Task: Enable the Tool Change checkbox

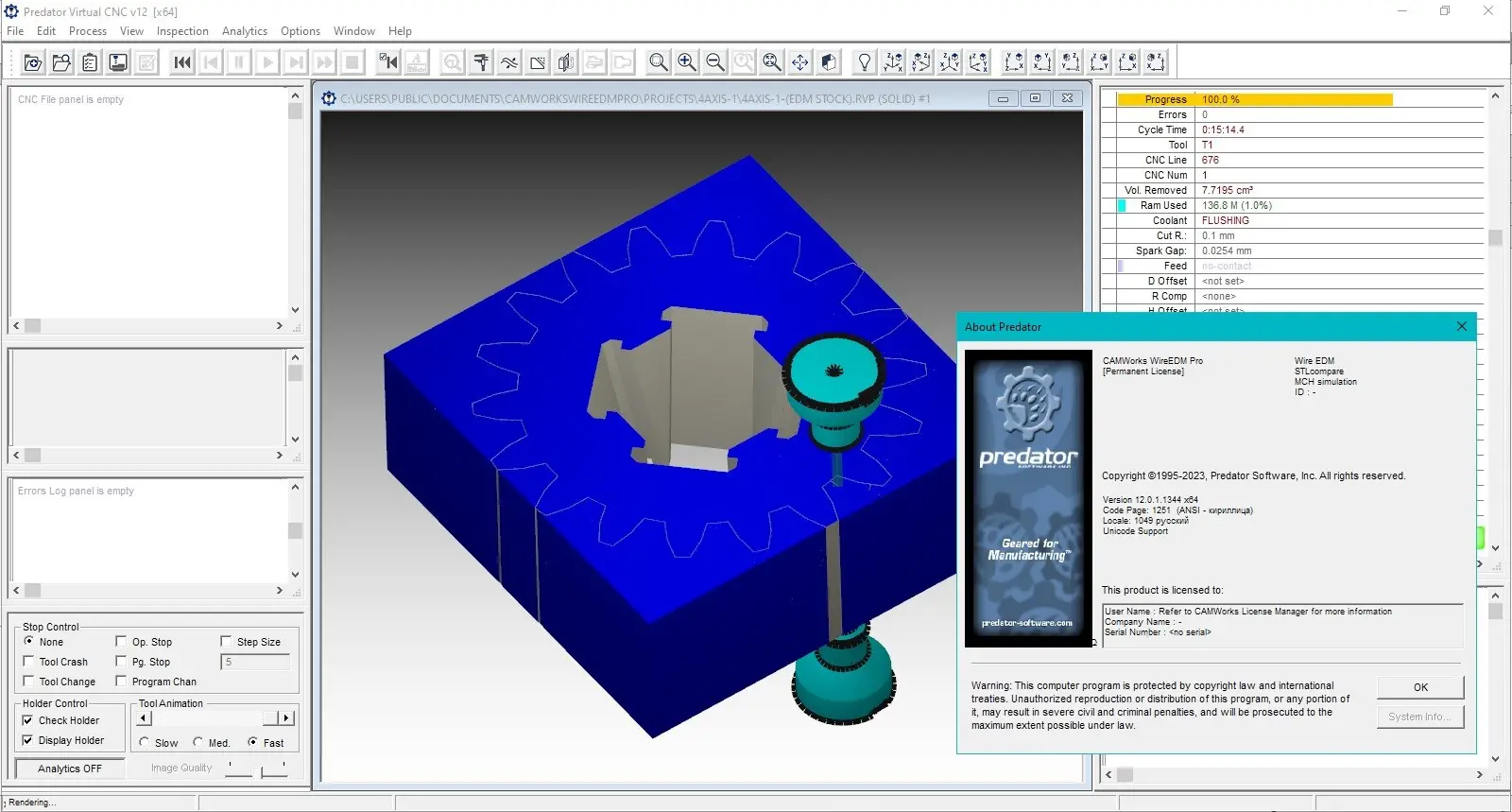Action: [28, 681]
